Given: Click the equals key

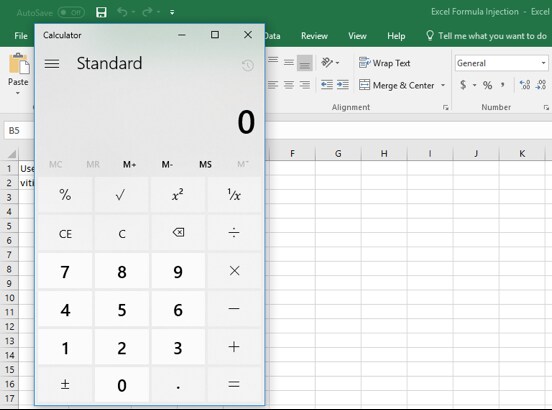Looking at the screenshot, I should click(234, 384).
